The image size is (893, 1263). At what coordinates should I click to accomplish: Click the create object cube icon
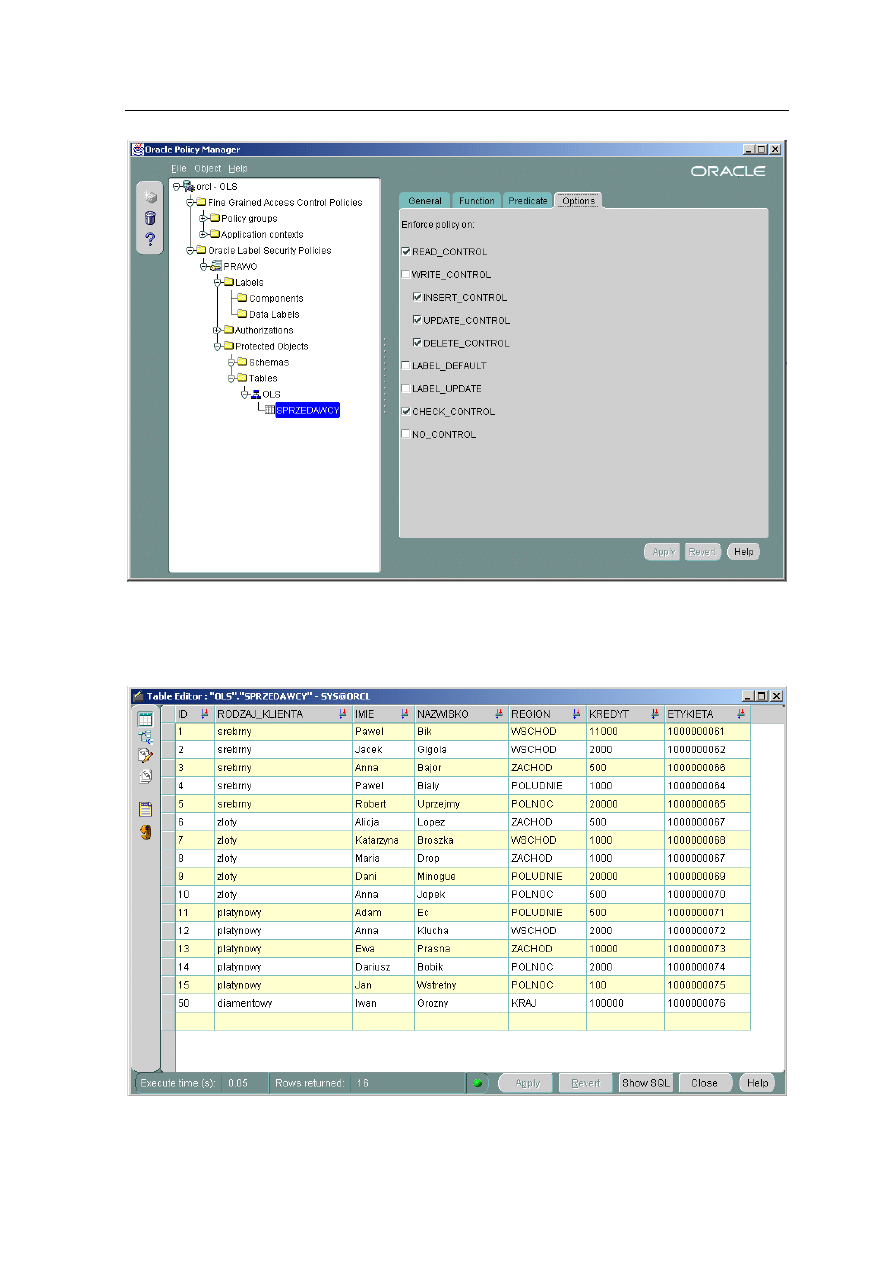[x=150, y=196]
